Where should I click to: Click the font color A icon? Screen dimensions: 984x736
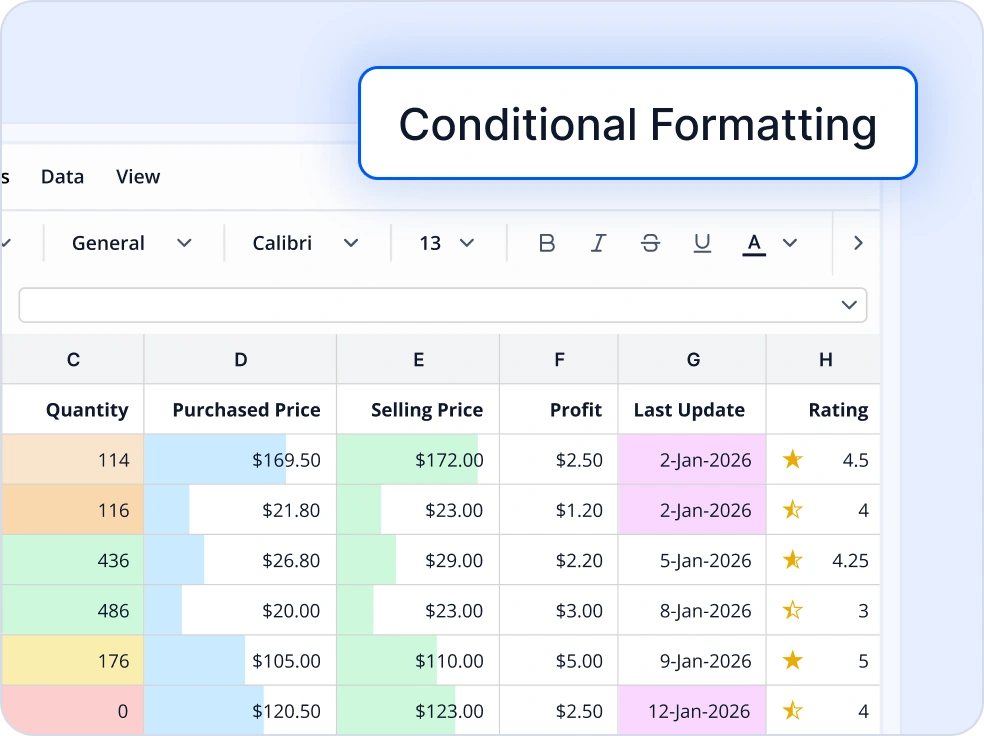tap(753, 242)
